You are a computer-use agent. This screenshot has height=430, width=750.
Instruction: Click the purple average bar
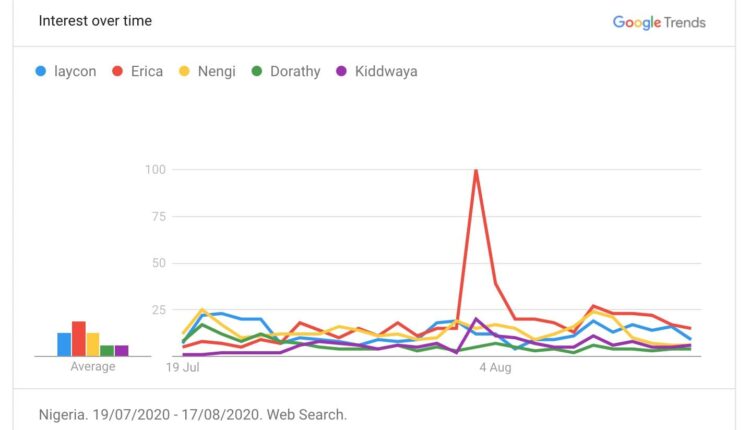121,350
